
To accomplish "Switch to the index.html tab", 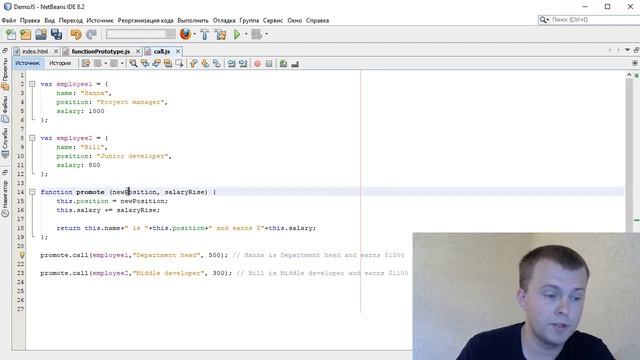I will tap(34, 51).
